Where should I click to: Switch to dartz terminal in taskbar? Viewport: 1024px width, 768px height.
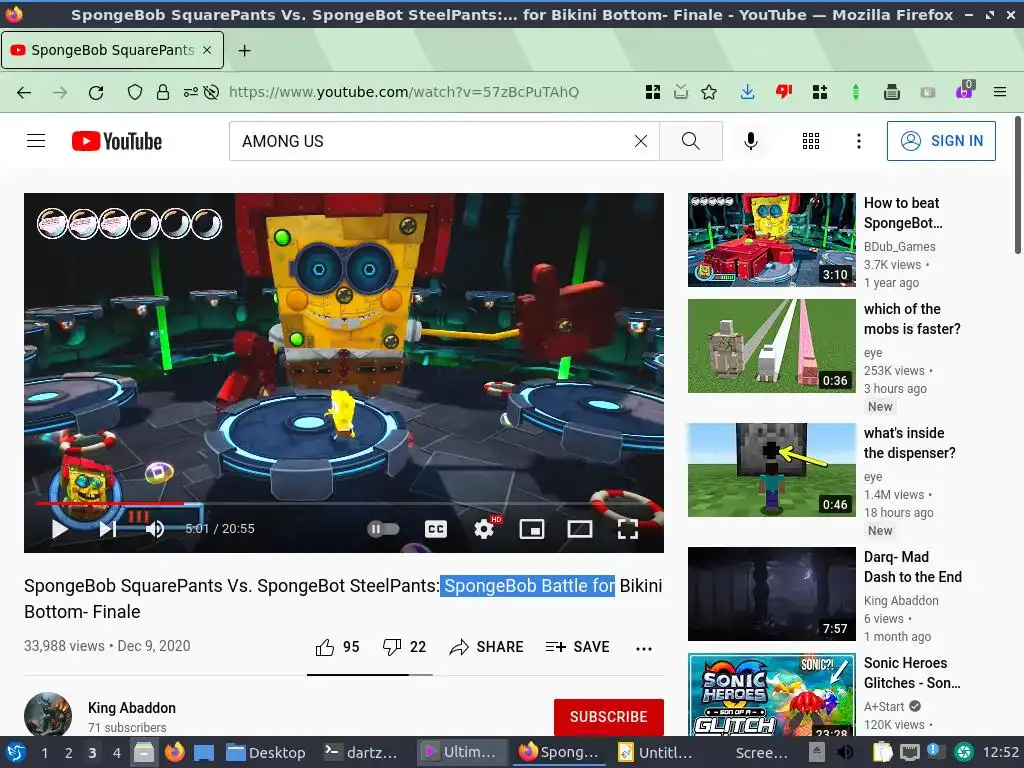pos(361,753)
